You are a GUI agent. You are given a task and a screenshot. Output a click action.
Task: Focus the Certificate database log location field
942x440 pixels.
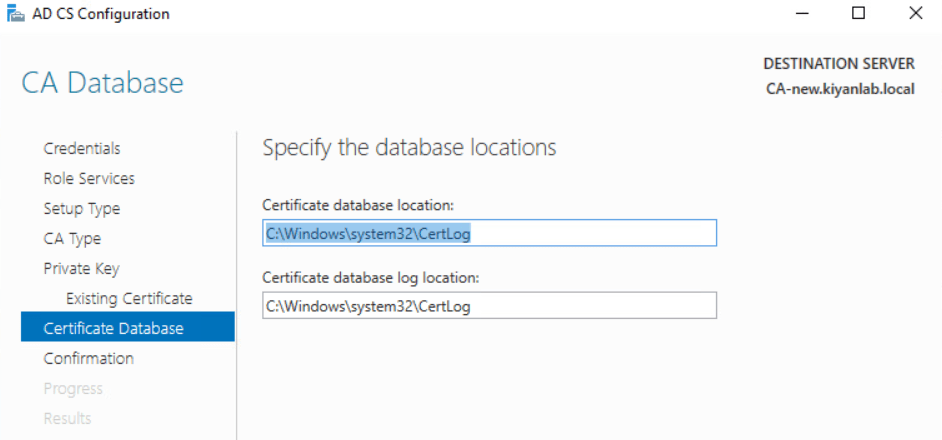(x=489, y=305)
